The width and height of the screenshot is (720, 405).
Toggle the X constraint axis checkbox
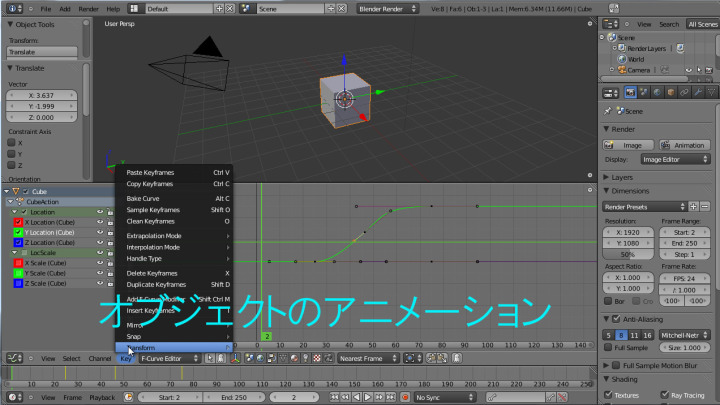pos(13,142)
